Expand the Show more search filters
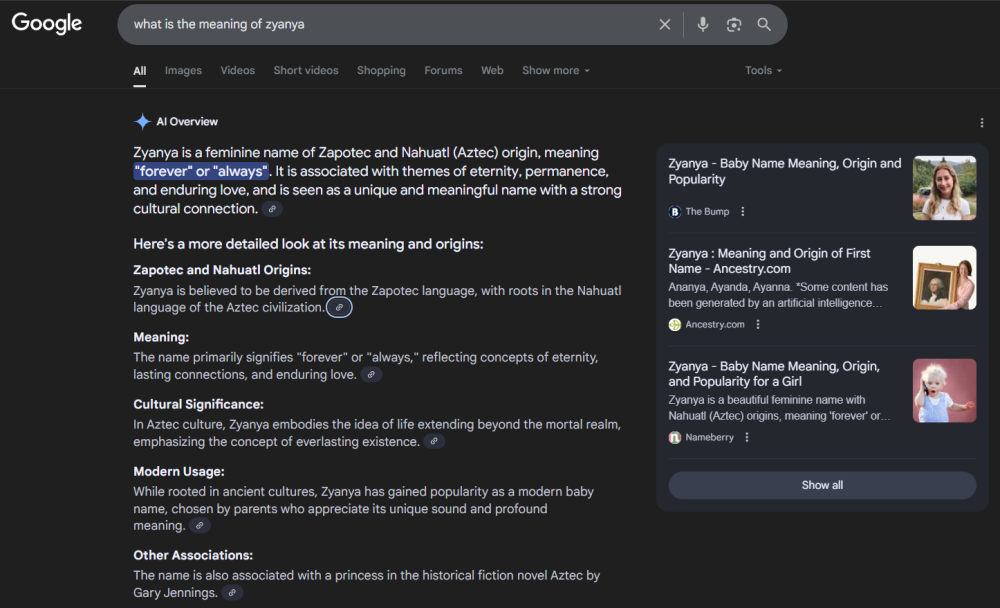The height and width of the screenshot is (608, 1000). pos(555,70)
